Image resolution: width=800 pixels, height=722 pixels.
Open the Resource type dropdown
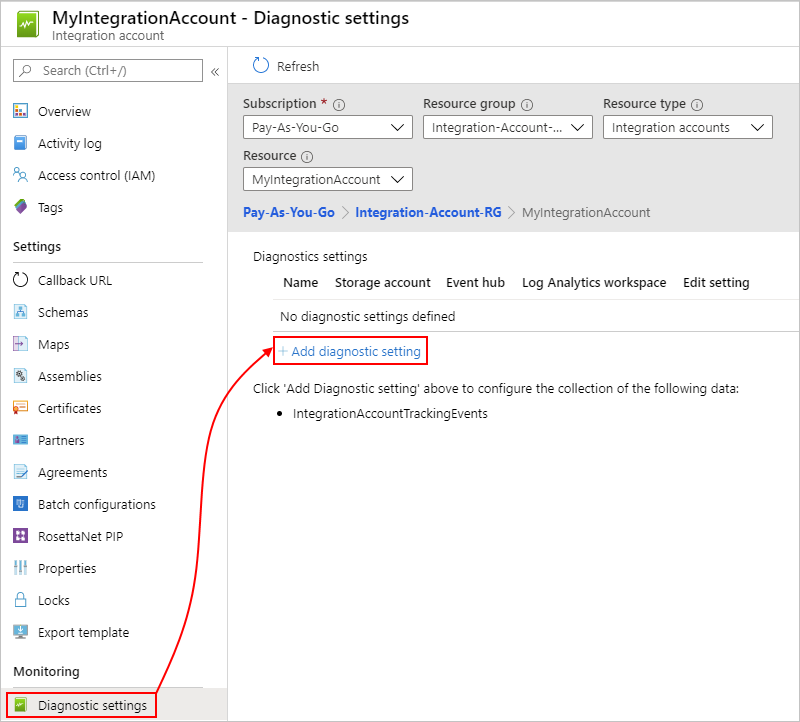point(687,127)
